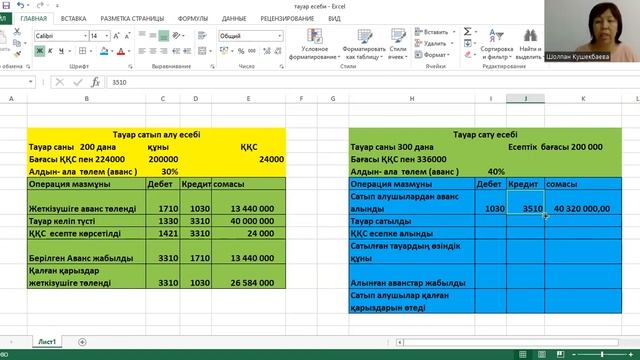This screenshot has width=640, height=360.
Task: Activate the Format Painter brush
Action: [17, 53]
